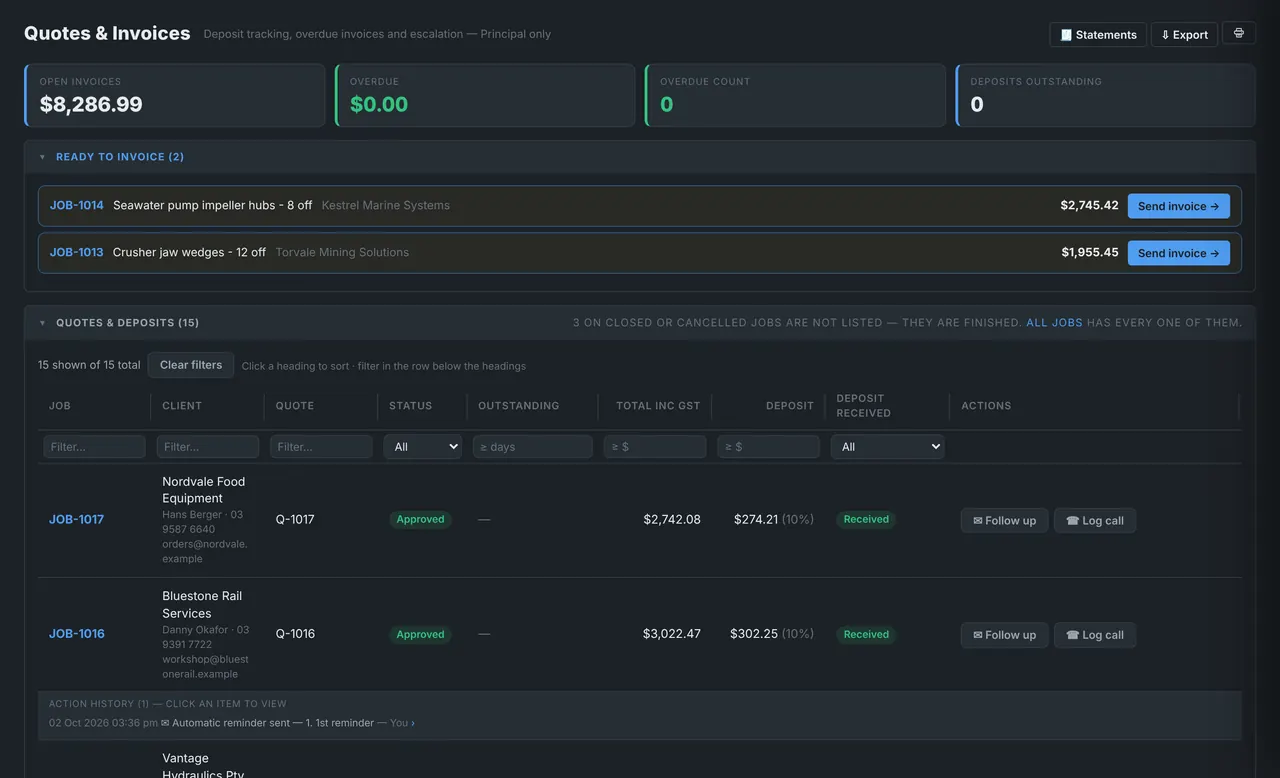Sort by the Deposit column heading

click(x=790, y=406)
